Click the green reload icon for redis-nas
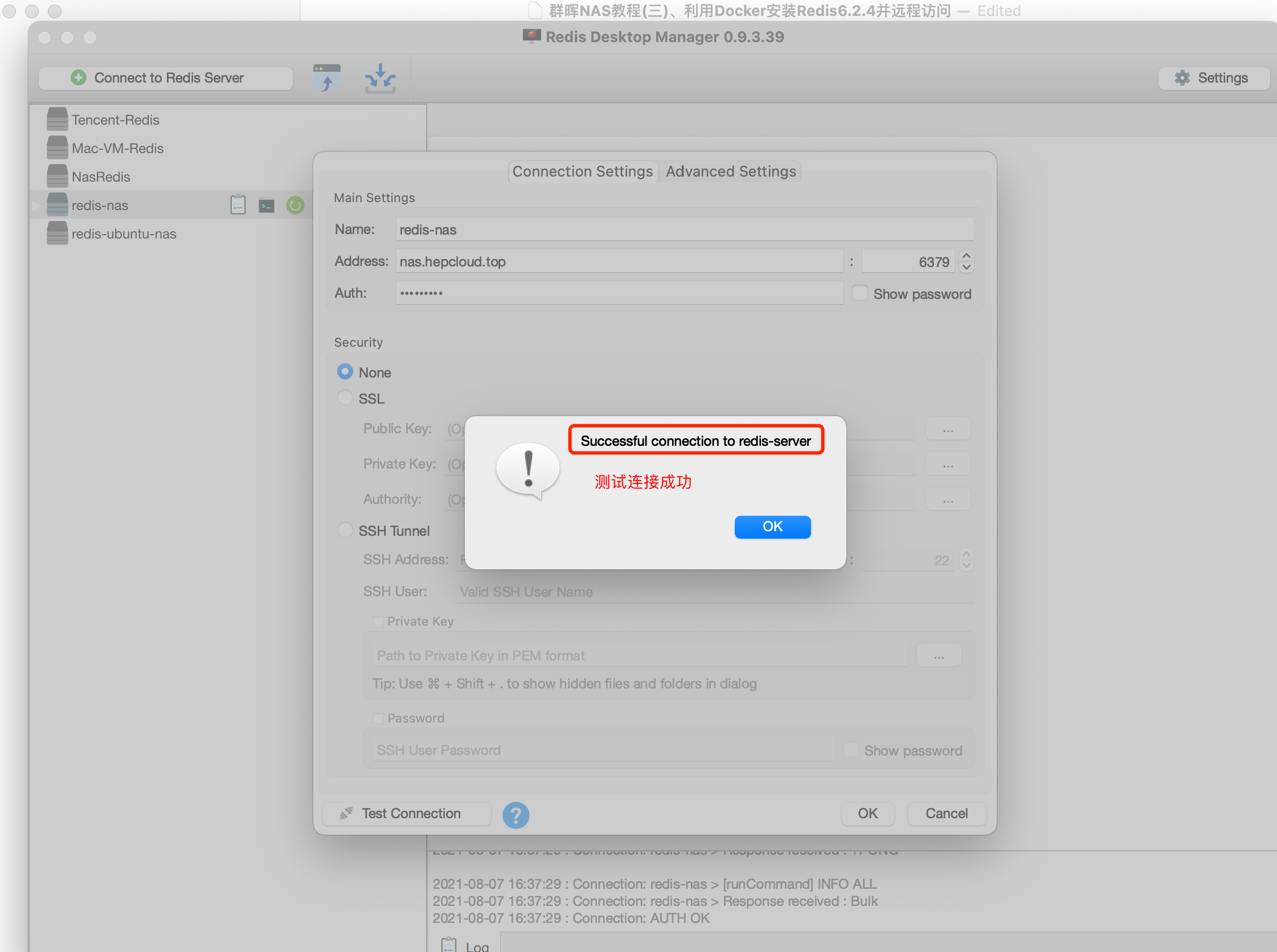Screen dimensions: 1277x952 (294, 205)
